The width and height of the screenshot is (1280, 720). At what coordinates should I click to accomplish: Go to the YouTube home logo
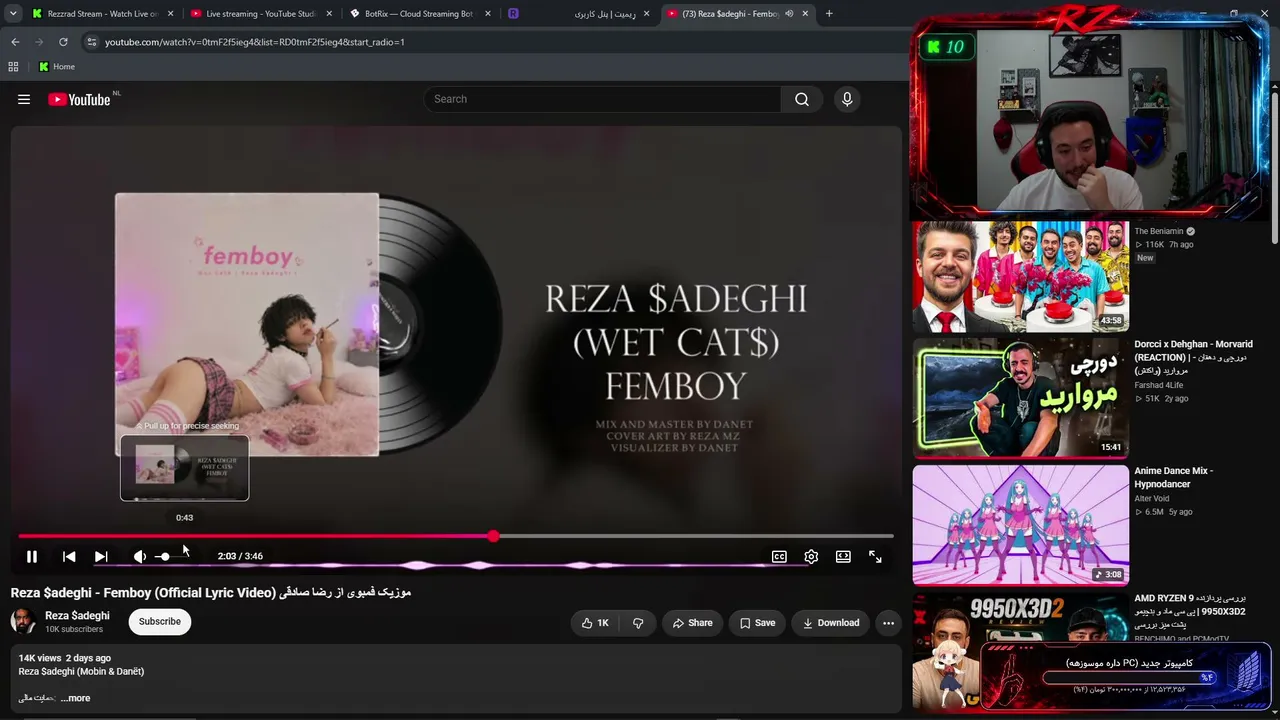coord(79,99)
